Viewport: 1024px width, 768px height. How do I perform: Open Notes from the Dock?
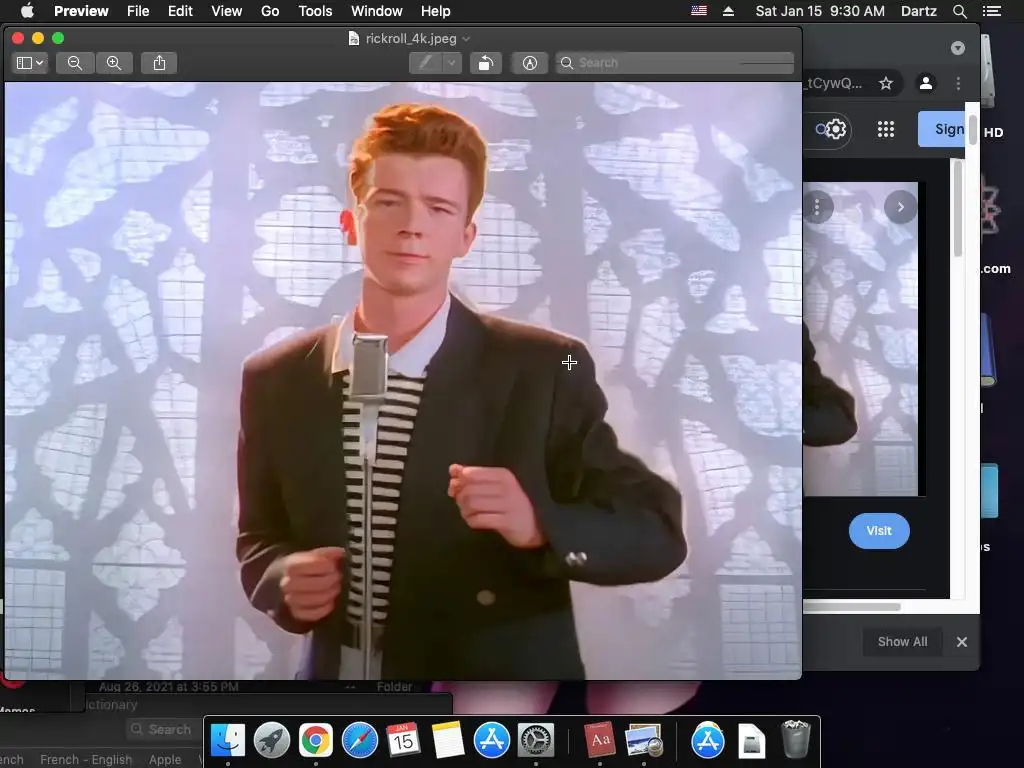click(447, 741)
